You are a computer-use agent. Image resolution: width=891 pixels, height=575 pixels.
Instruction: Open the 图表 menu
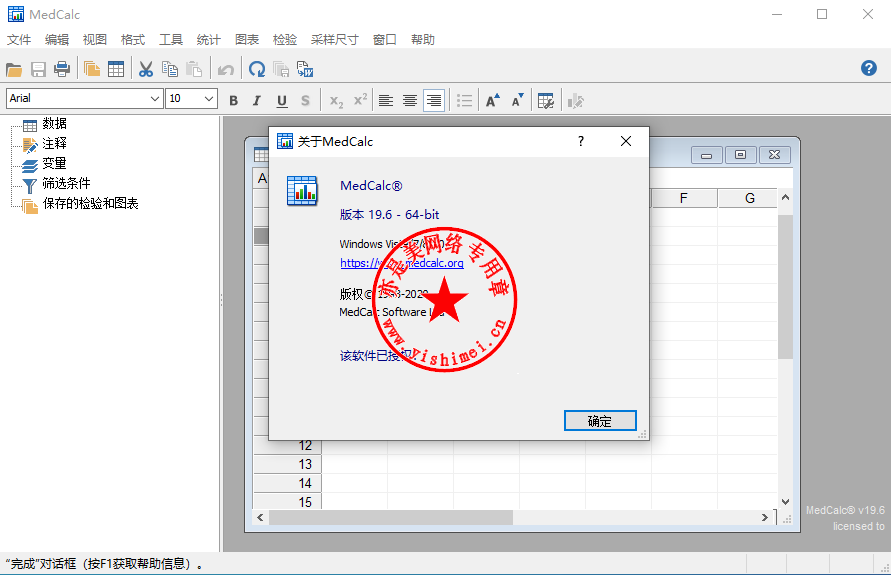tap(247, 39)
